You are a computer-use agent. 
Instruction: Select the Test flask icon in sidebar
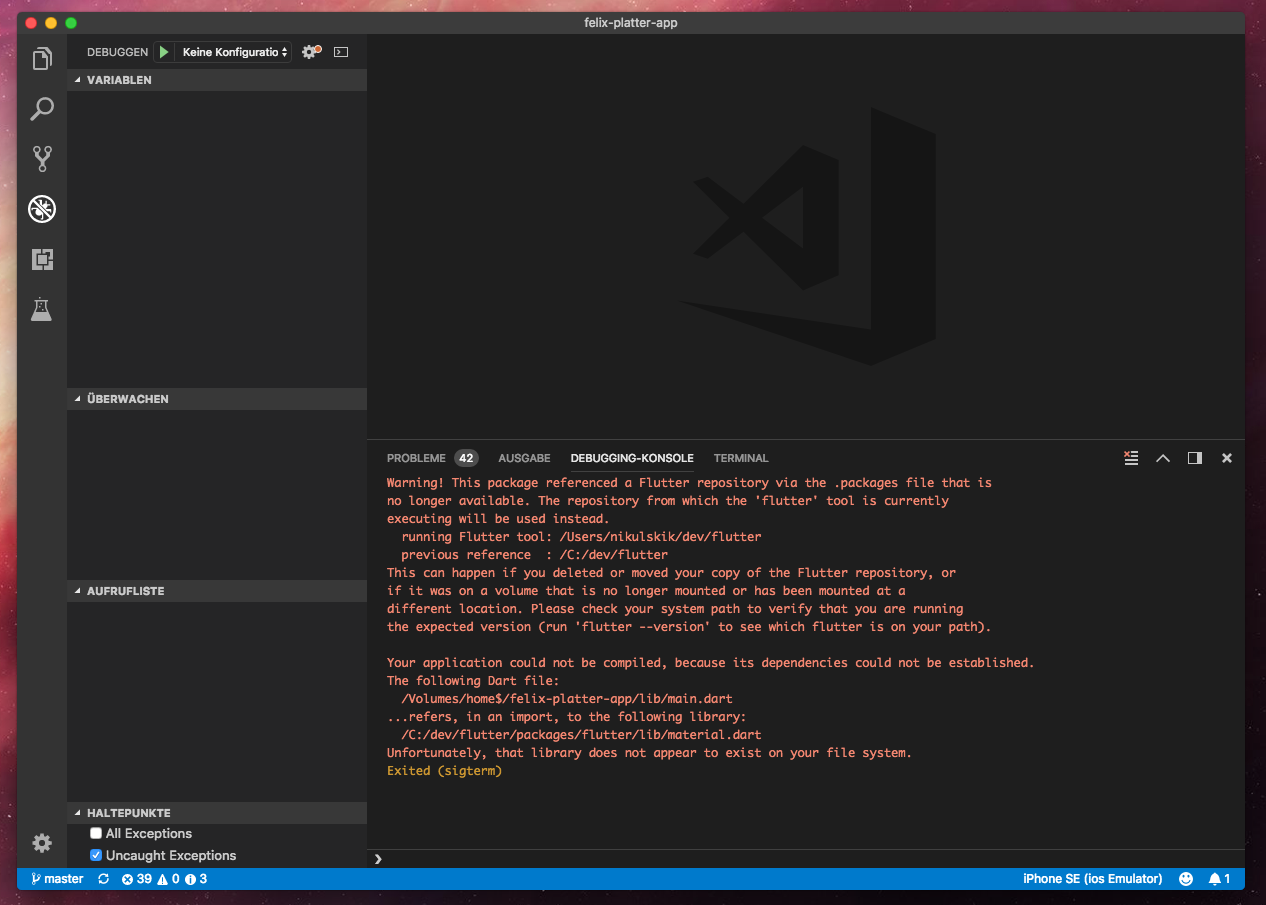point(41,309)
